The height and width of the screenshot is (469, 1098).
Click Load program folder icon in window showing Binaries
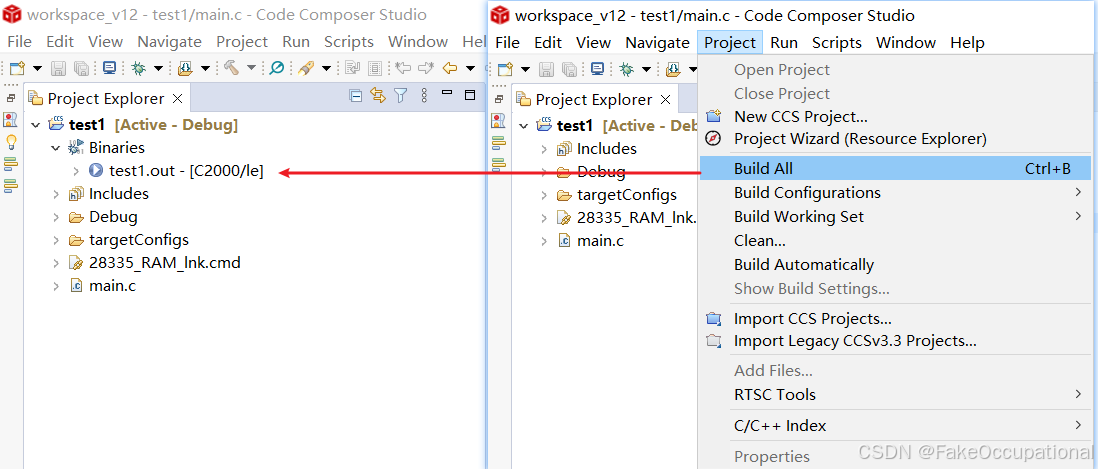(x=185, y=68)
